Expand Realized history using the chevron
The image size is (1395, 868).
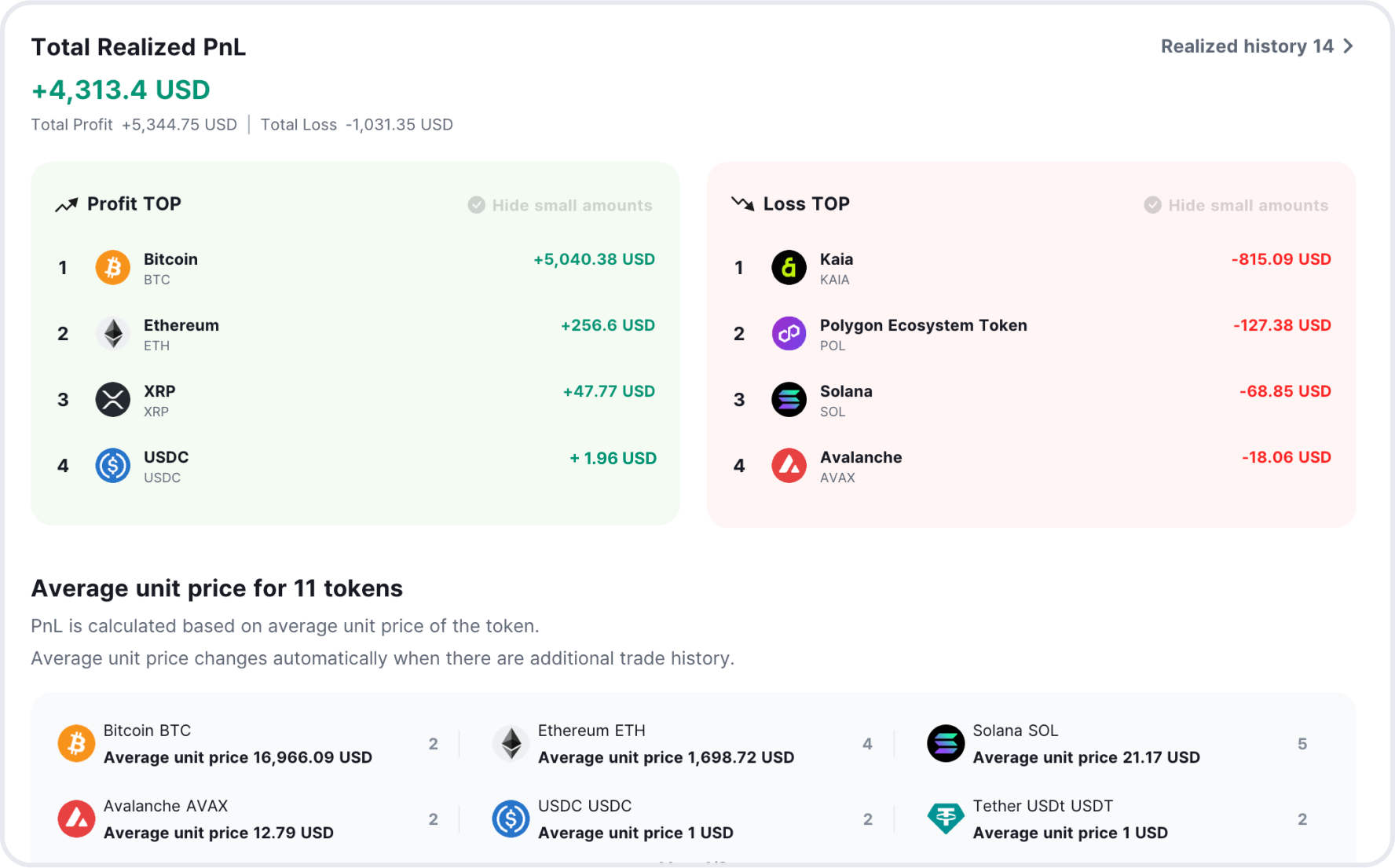point(1349,46)
